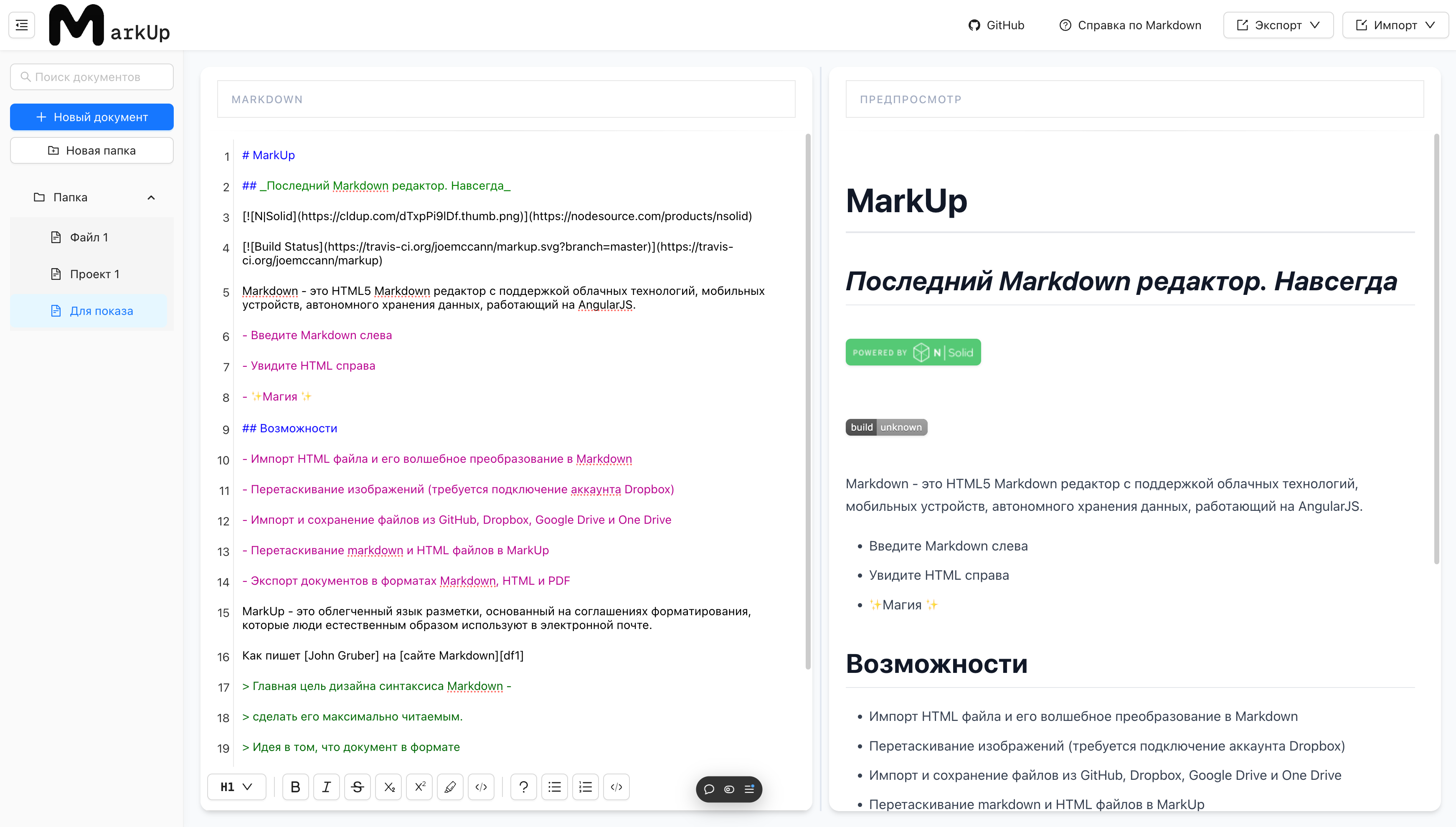Open the H1 heading dropdown
The width and height of the screenshot is (1456, 827).
pyautogui.click(x=236, y=786)
